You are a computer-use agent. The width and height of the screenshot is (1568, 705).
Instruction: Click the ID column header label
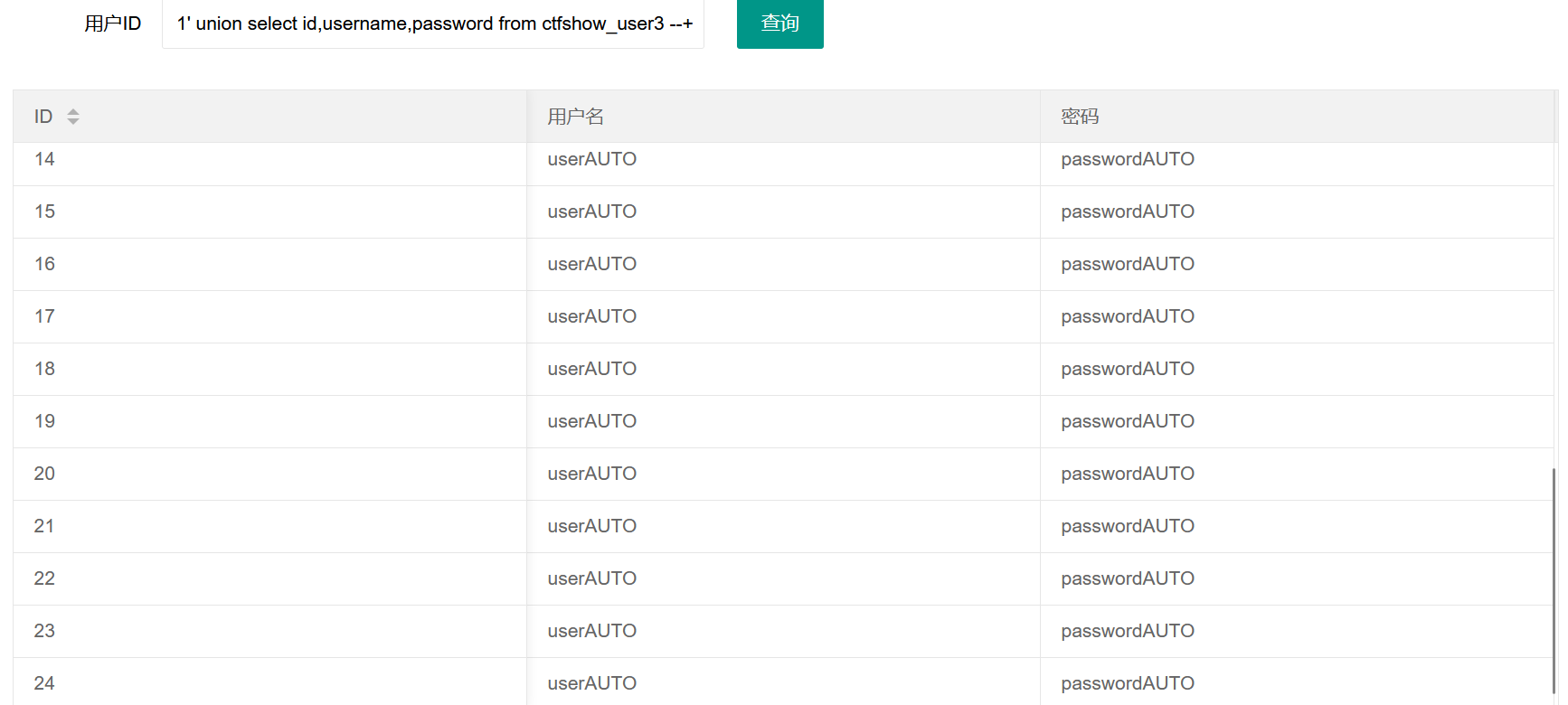43,117
